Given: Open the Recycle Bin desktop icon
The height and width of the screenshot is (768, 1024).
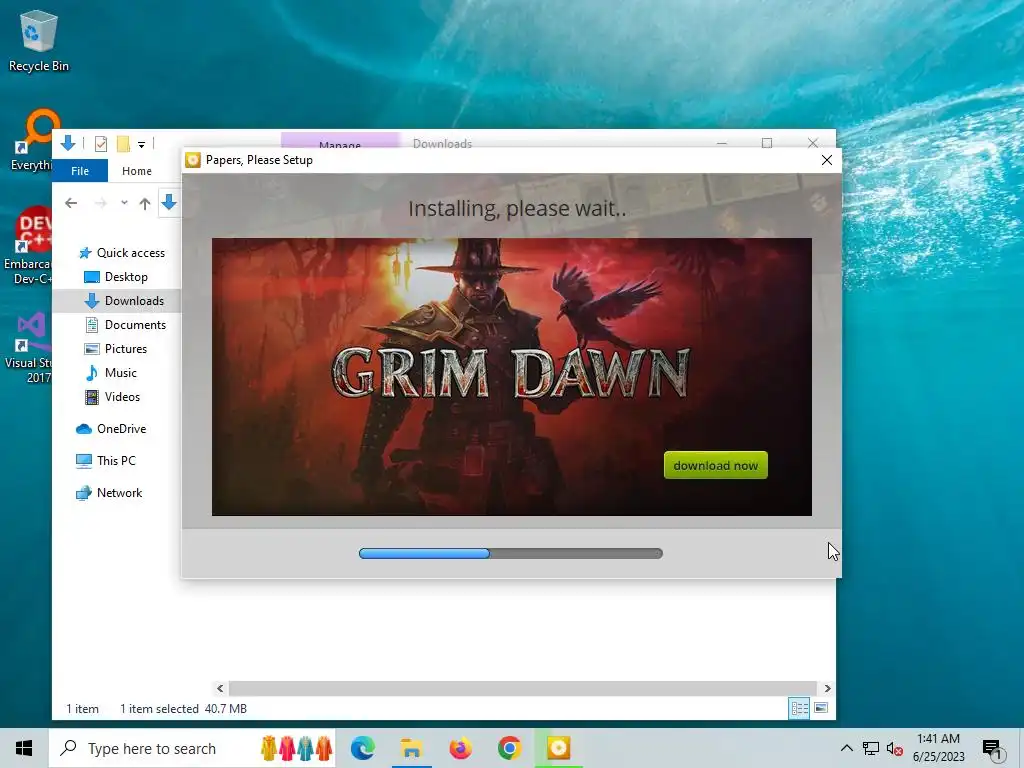Looking at the screenshot, I should (x=39, y=42).
